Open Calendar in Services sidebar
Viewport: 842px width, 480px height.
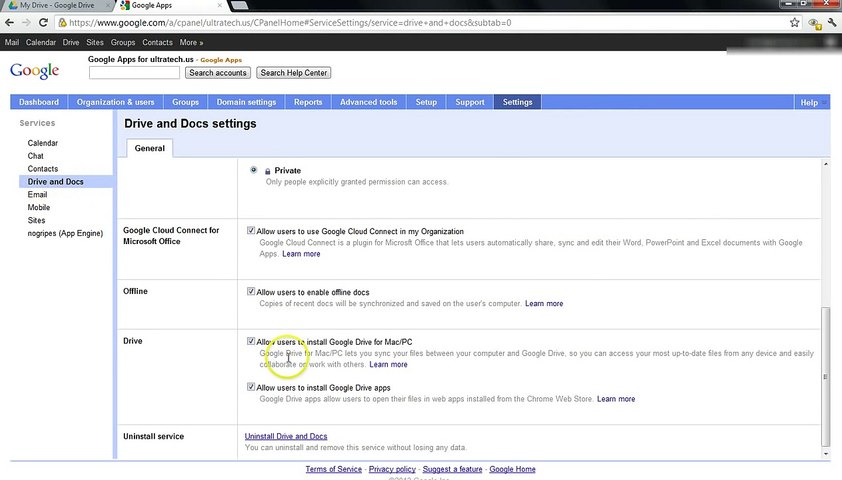tap(42, 143)
